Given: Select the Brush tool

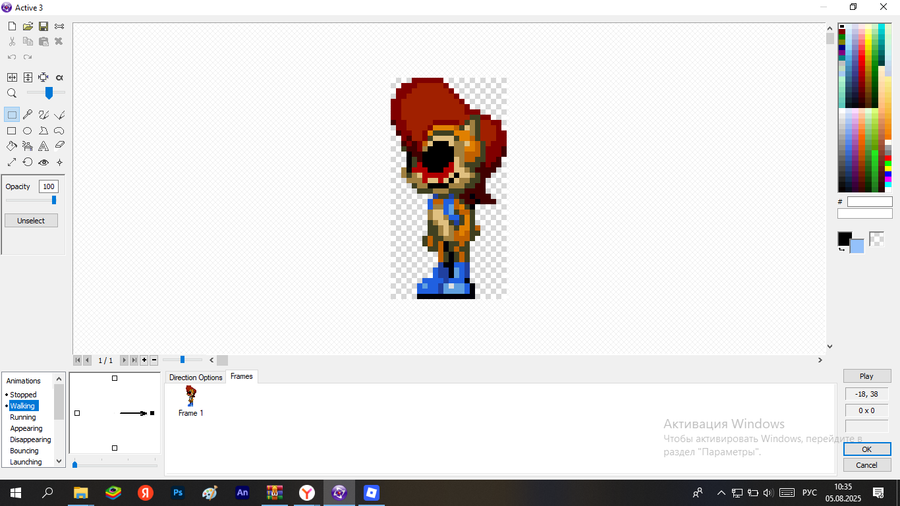Looking at the screenshot, I should pos(43,115).
